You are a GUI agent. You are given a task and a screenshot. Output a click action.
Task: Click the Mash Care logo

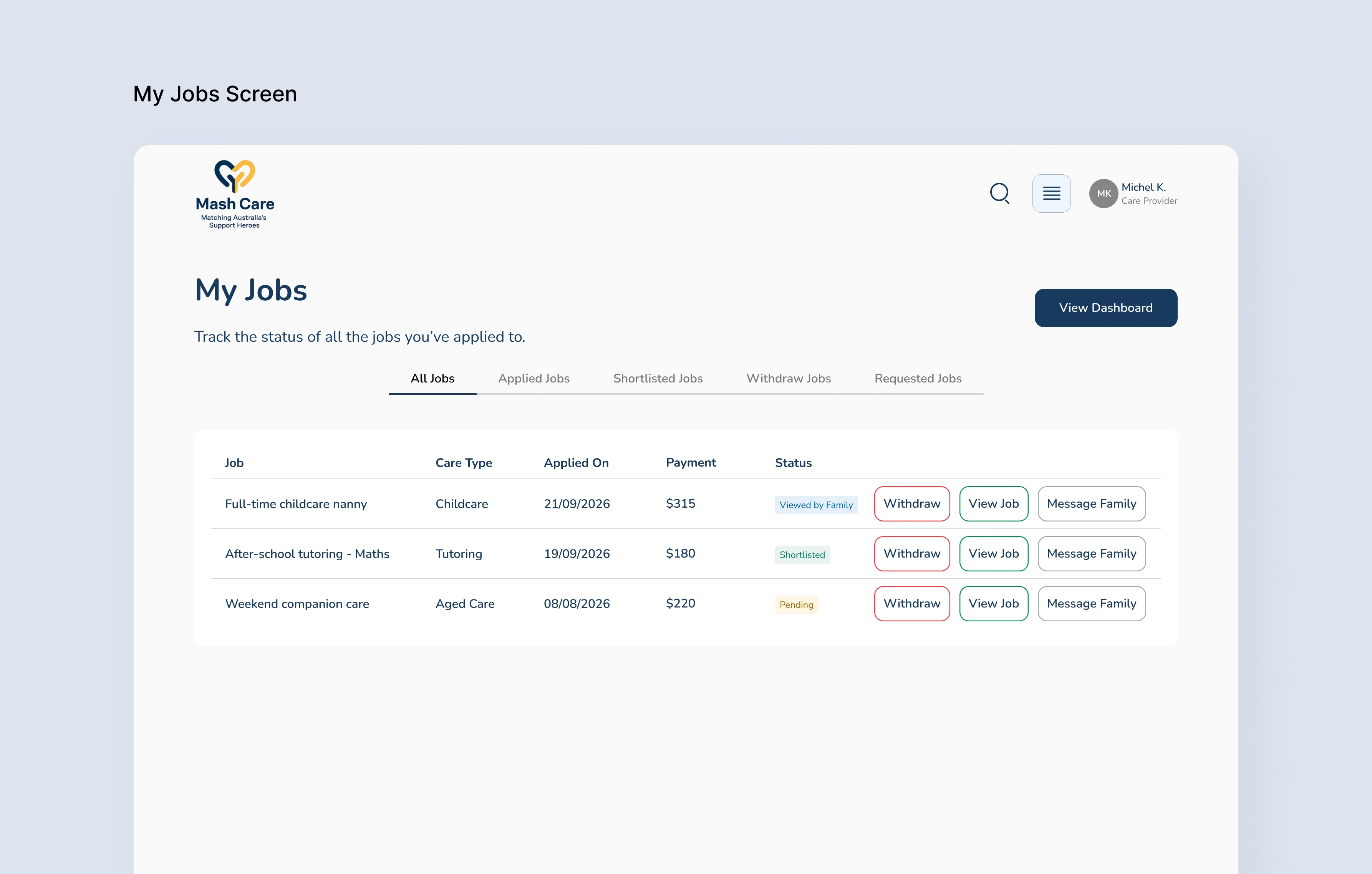pos(234,194)
